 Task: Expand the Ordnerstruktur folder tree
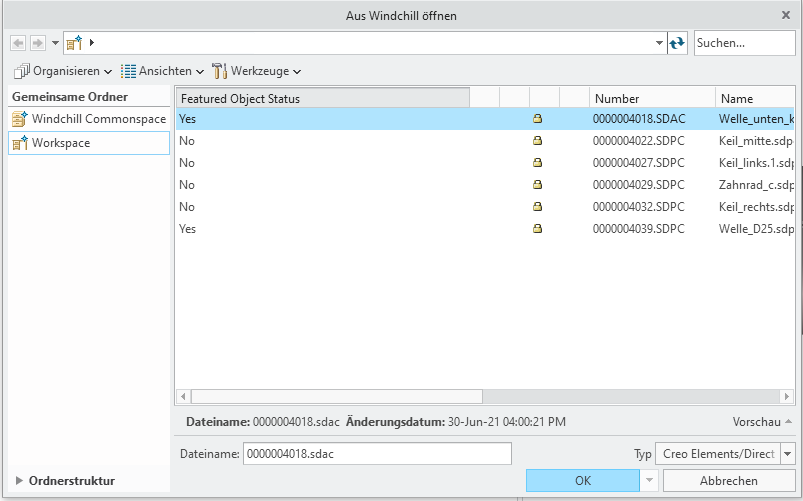[20, 481]
